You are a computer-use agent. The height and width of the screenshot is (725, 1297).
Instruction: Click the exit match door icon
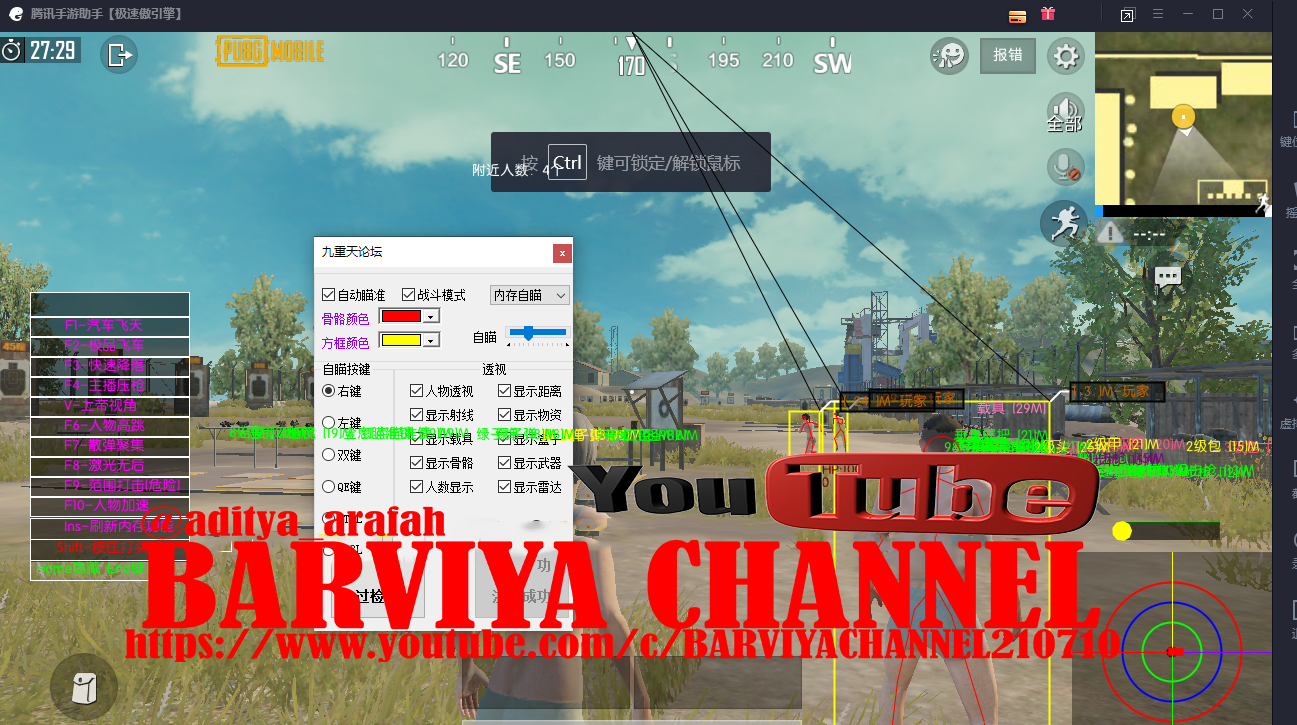pos(119,54)
